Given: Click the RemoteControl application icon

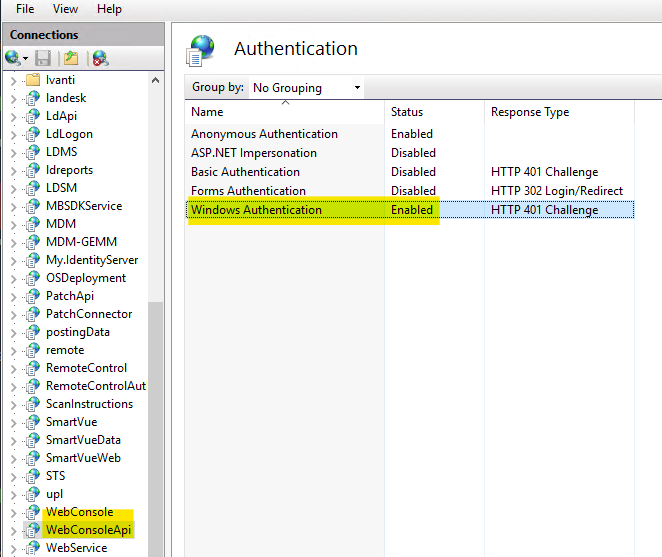Looking at the screenshot, I should click(33, 368).
